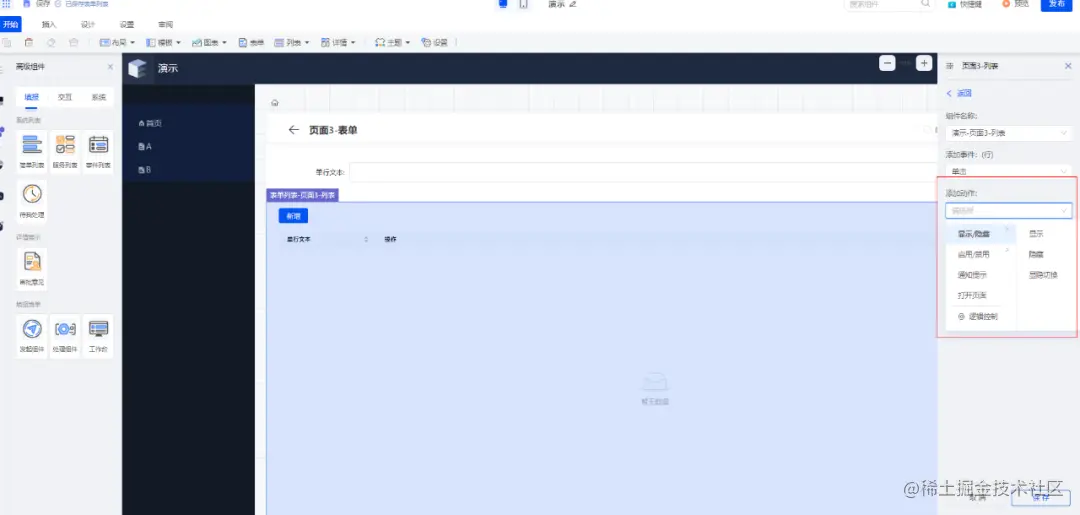
Task: Choose 启用/禁用 in the action menu
Action: click(x=981, y=255)
